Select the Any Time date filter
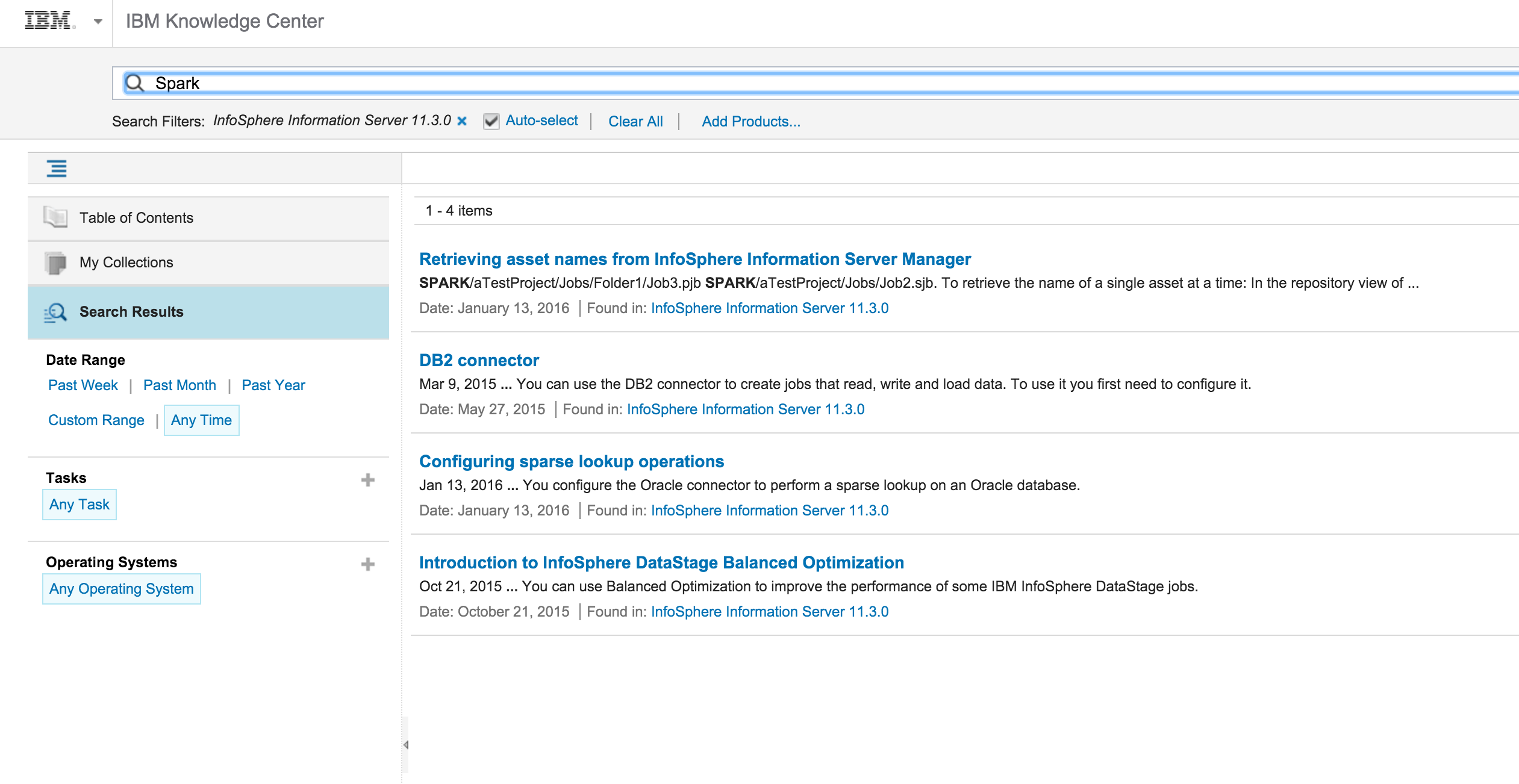Viewport: 1519px width, 784px height. pos(201,420)
